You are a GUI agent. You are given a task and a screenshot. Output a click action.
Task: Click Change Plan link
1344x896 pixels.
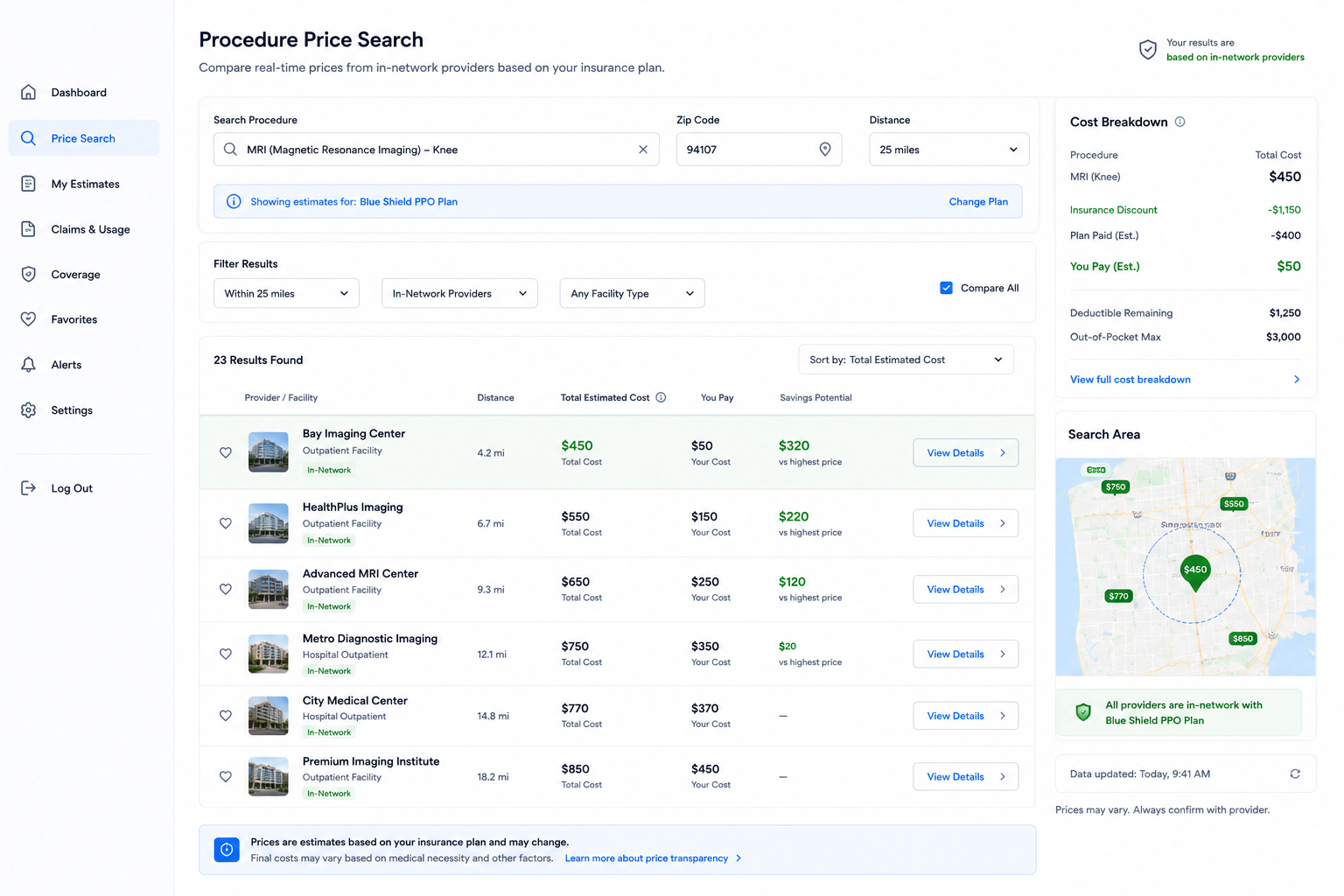point(978,201)
